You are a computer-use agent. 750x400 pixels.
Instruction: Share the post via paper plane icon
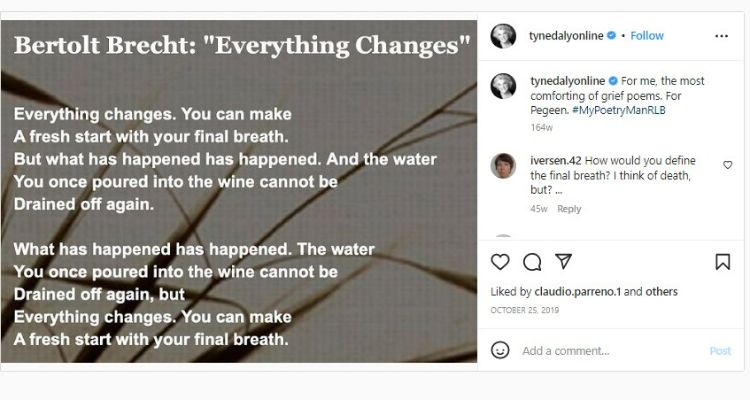(x=563, y=262)
